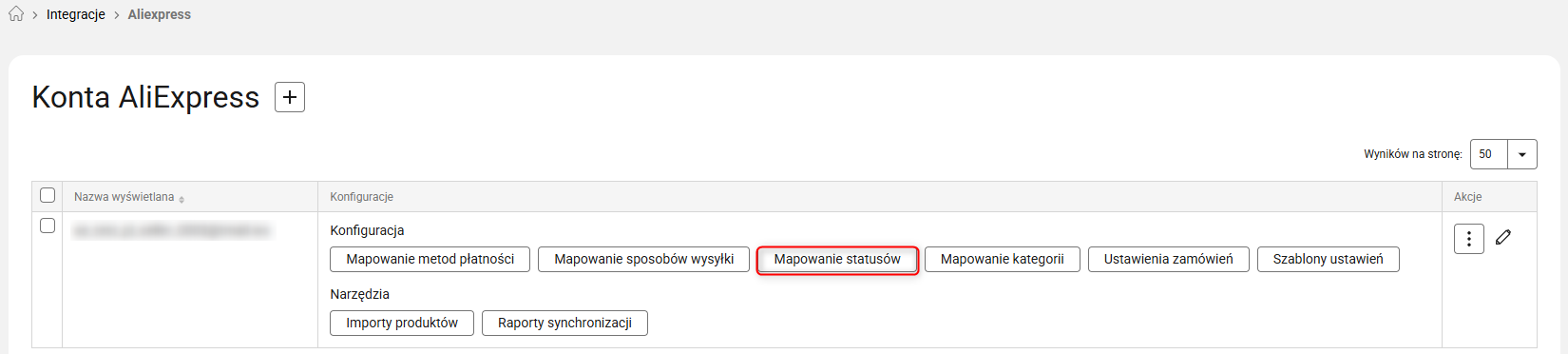View Raporty synchronizacji

click(564, 323)
